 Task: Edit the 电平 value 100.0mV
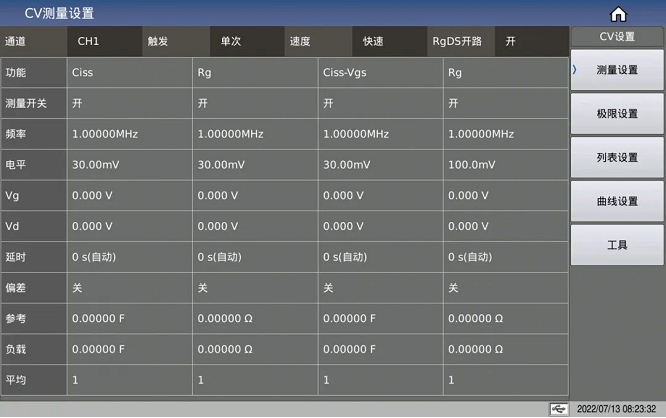point(506,165)
